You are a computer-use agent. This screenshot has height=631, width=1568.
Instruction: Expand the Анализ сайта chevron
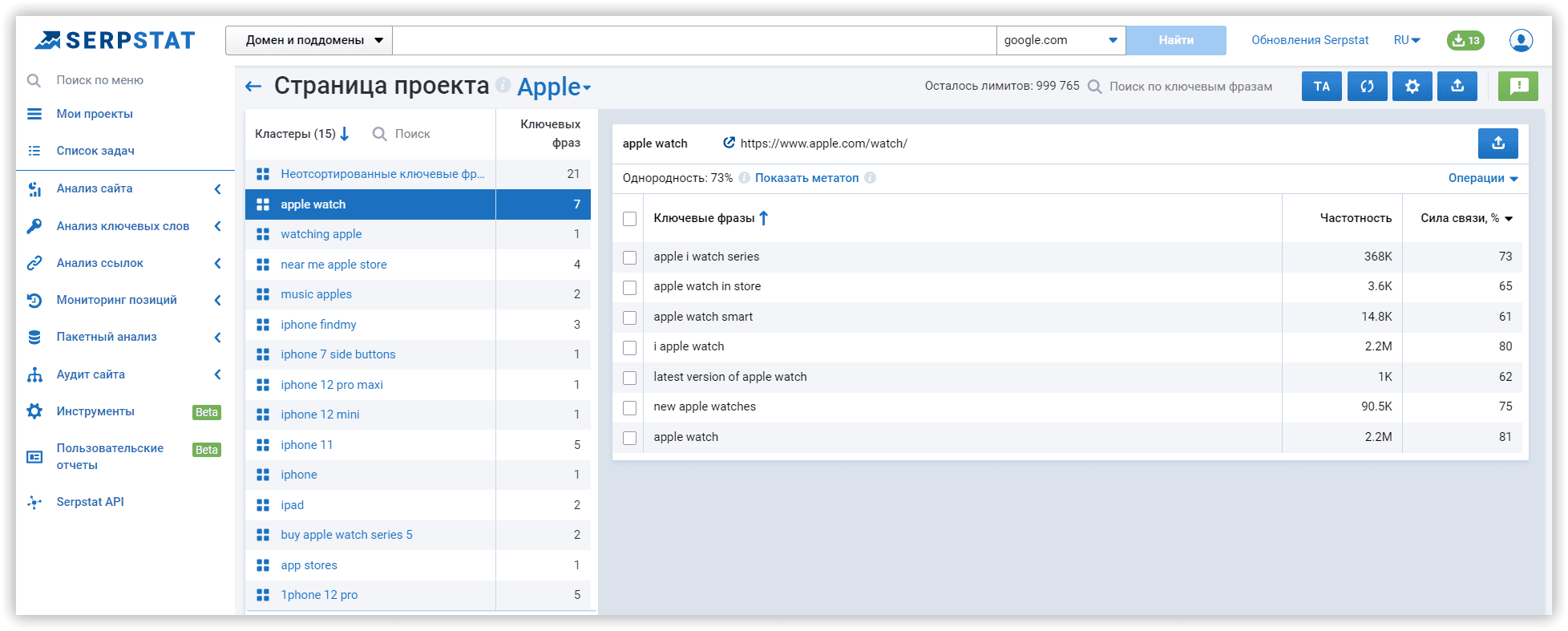click(217, 188)
